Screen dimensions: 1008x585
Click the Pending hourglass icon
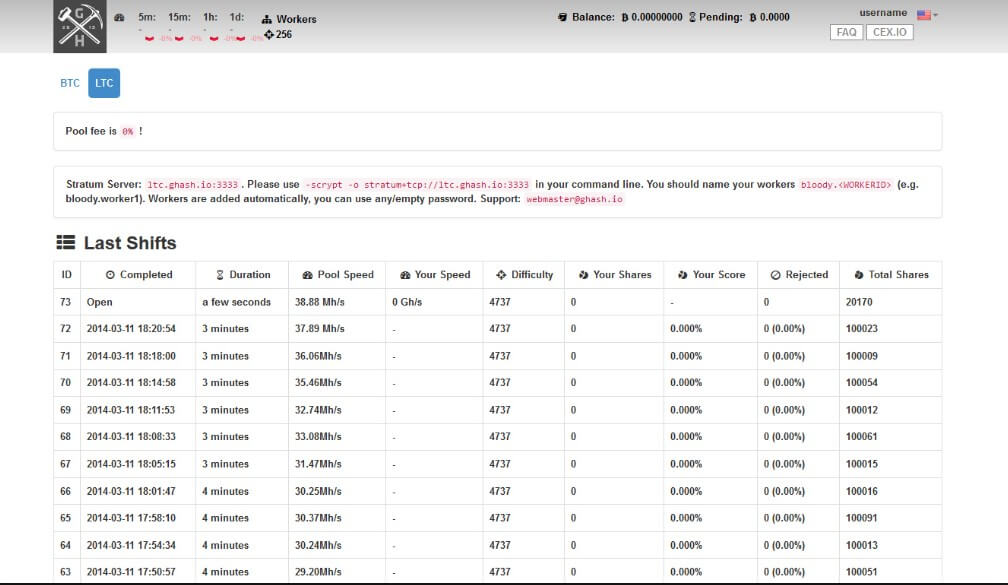click(x=692, y=17)
